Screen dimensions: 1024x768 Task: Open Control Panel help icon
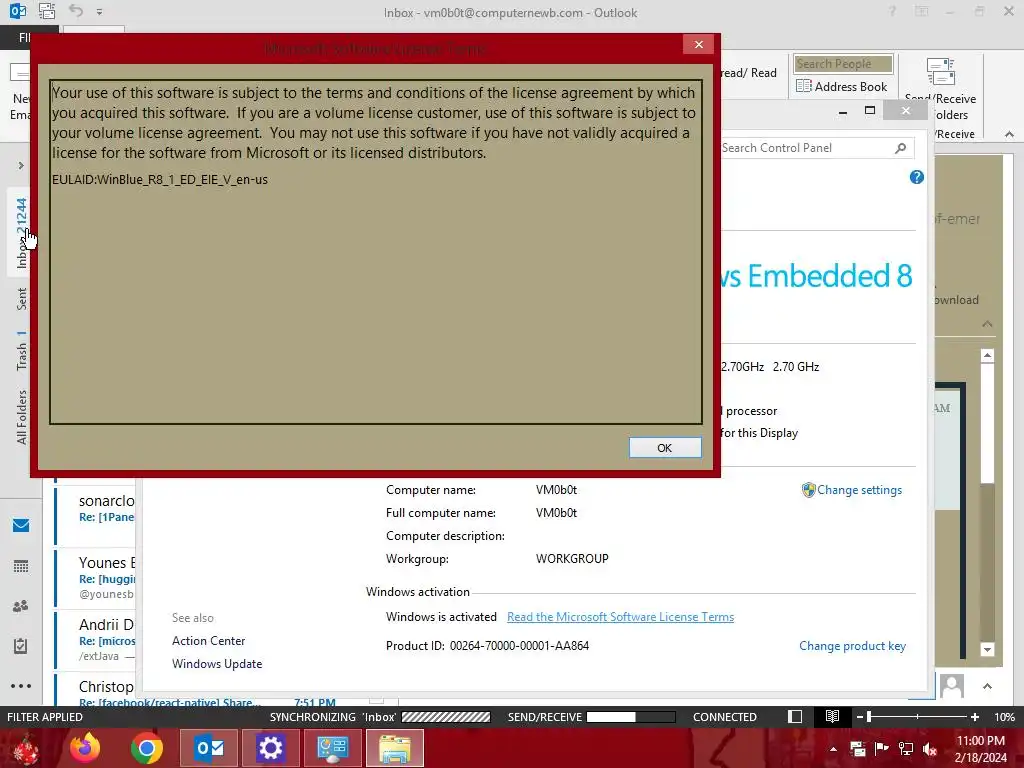pos(916,177)
